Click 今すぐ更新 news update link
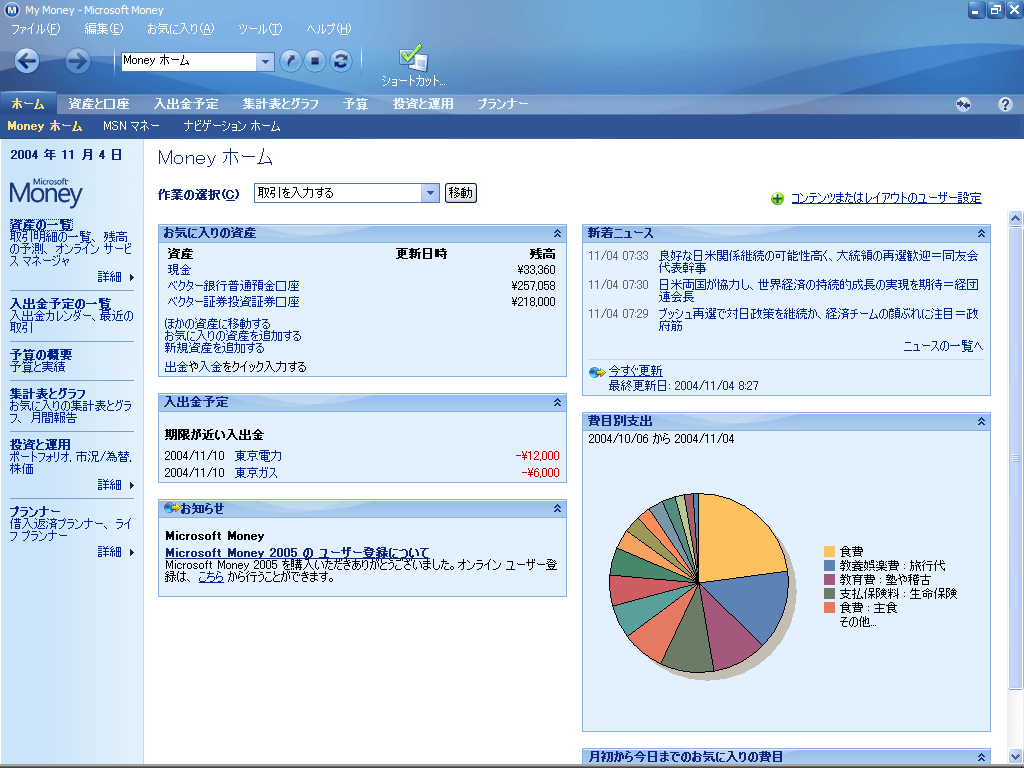Image resolution: width=1024 pixels, height=768 pixels. [635, 371]
